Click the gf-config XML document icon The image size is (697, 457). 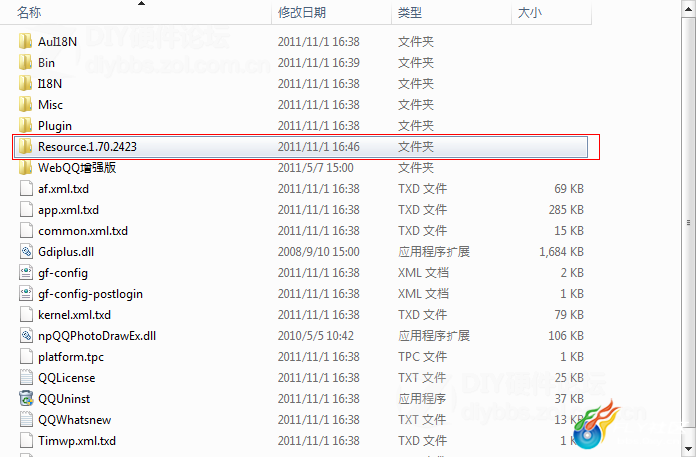pyautogui.click(x=26, y=273)
